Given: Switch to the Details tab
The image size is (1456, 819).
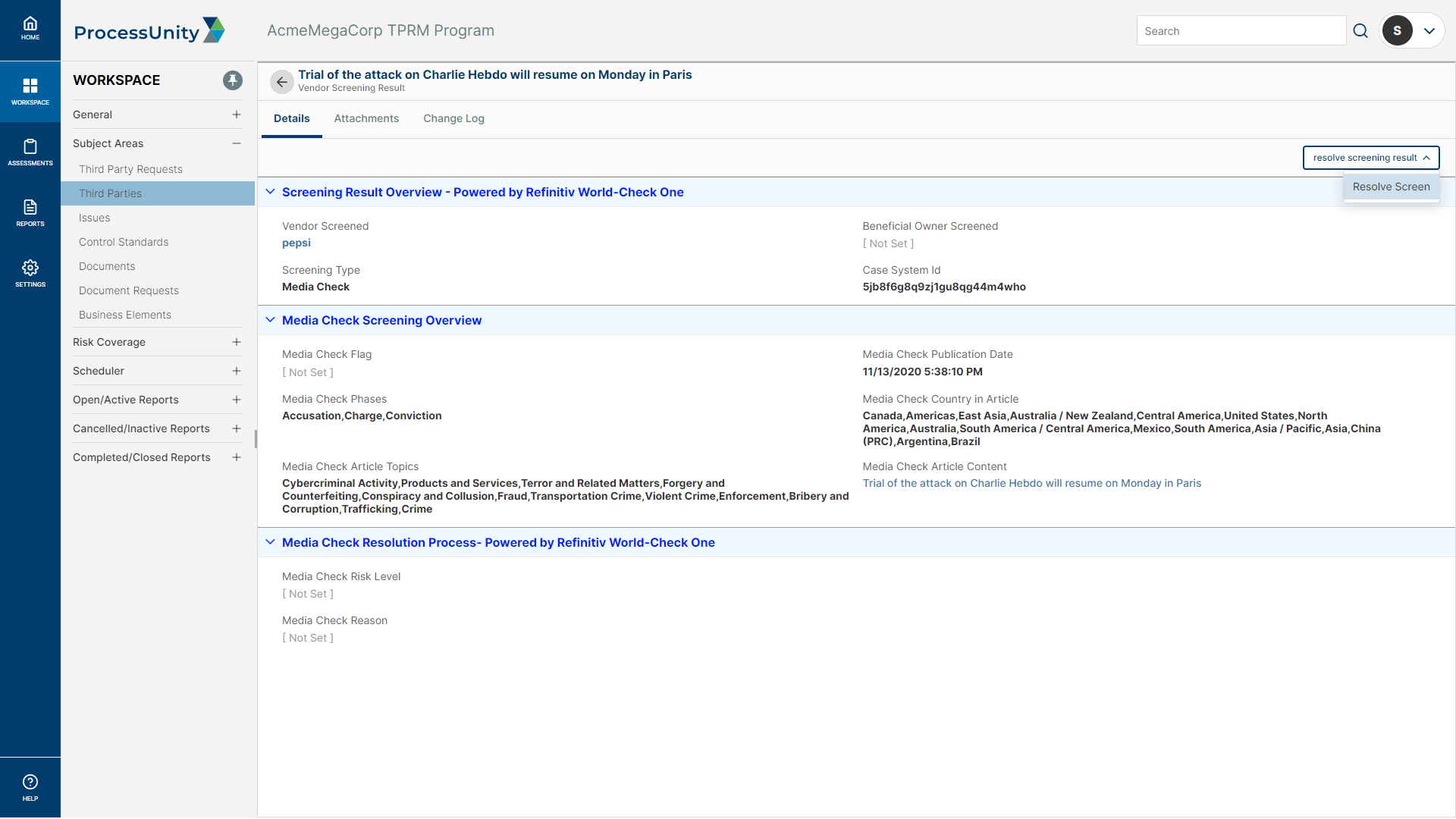Looking at the screenshot, I should (x=292, y=118).
